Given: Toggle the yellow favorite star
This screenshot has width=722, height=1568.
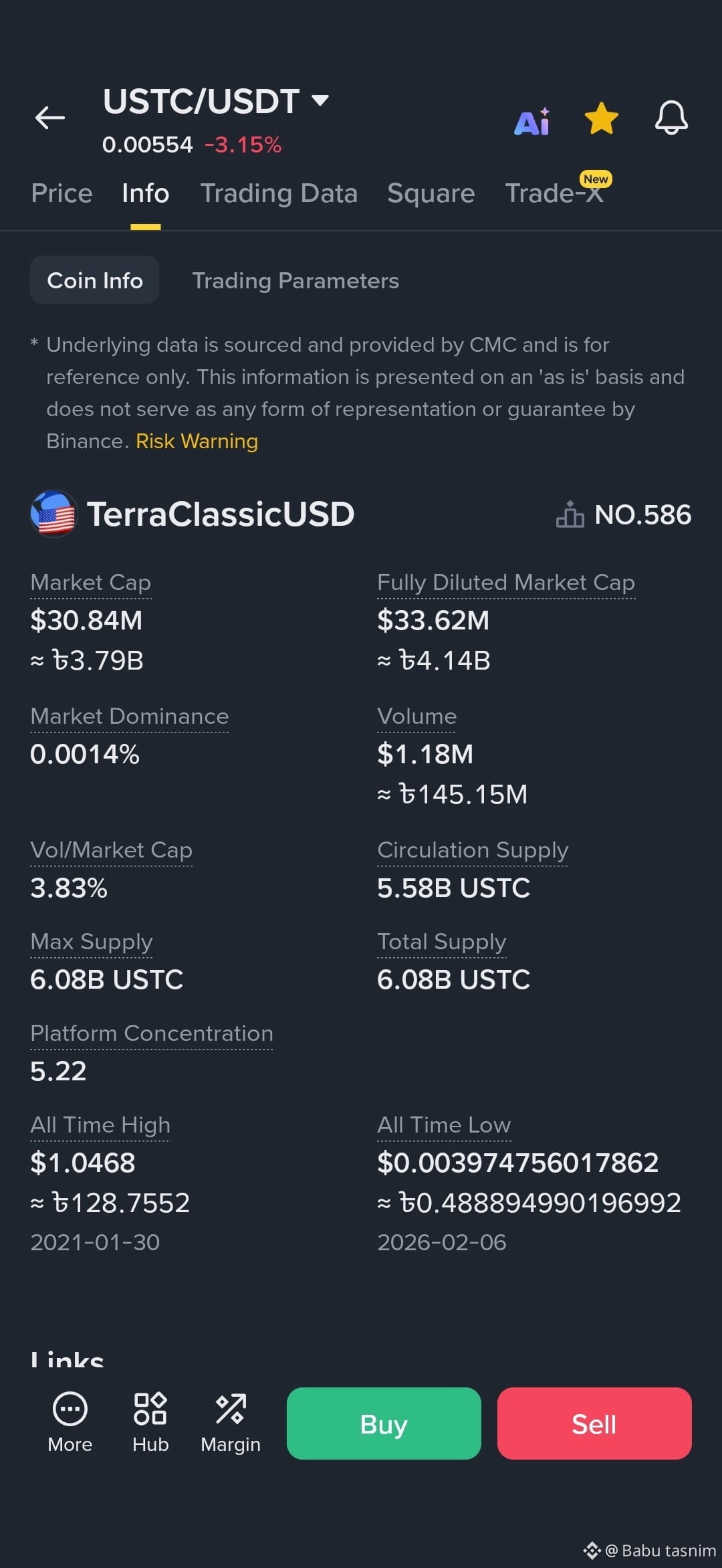Looking at the screenshot, I should pyautogui.click(x=601, y=118).
